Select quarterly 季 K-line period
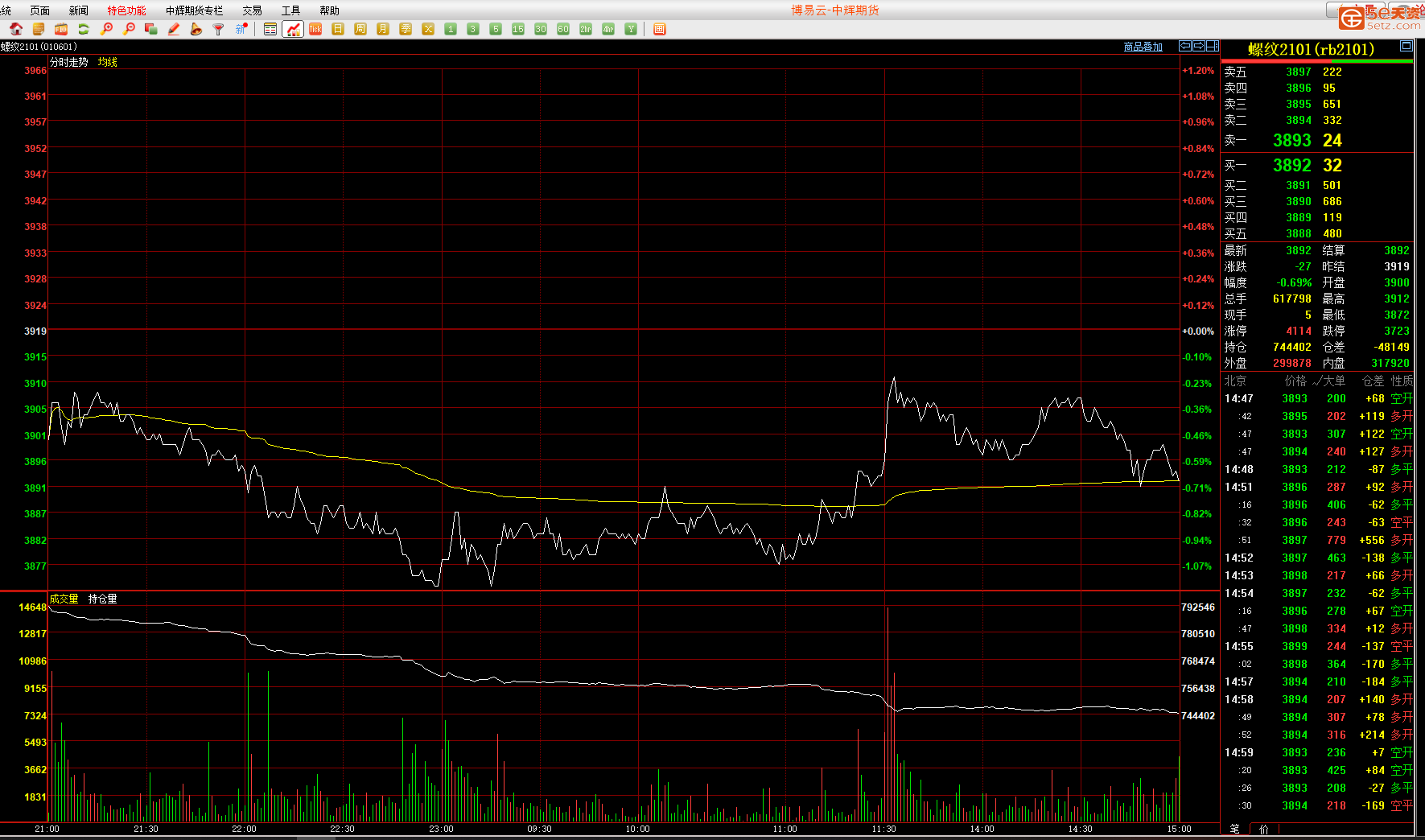Screen dimensions: 1425x840 pyautogui.click(x=406, y=29)
